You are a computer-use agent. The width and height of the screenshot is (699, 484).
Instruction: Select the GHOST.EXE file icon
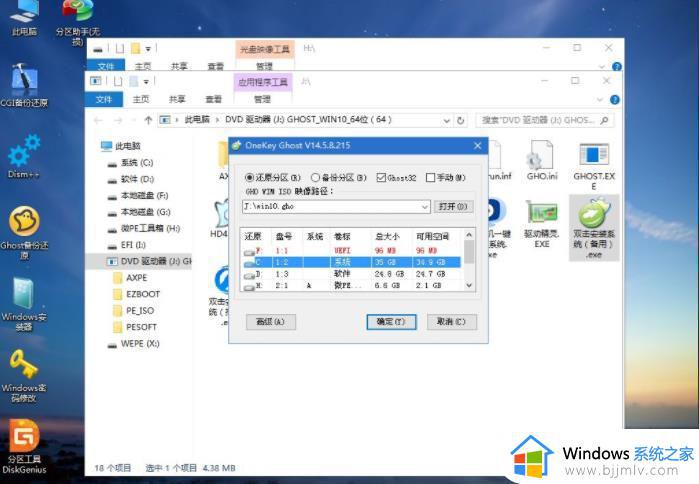point(594,166)
